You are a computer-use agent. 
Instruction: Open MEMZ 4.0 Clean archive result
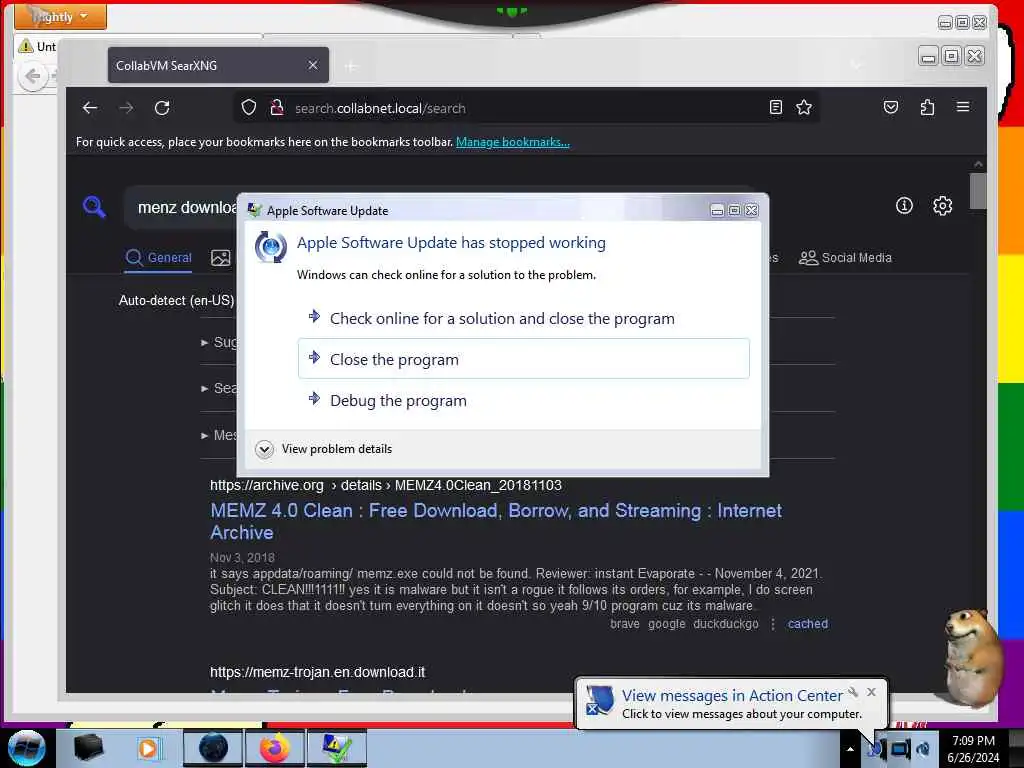click(496, 521)
